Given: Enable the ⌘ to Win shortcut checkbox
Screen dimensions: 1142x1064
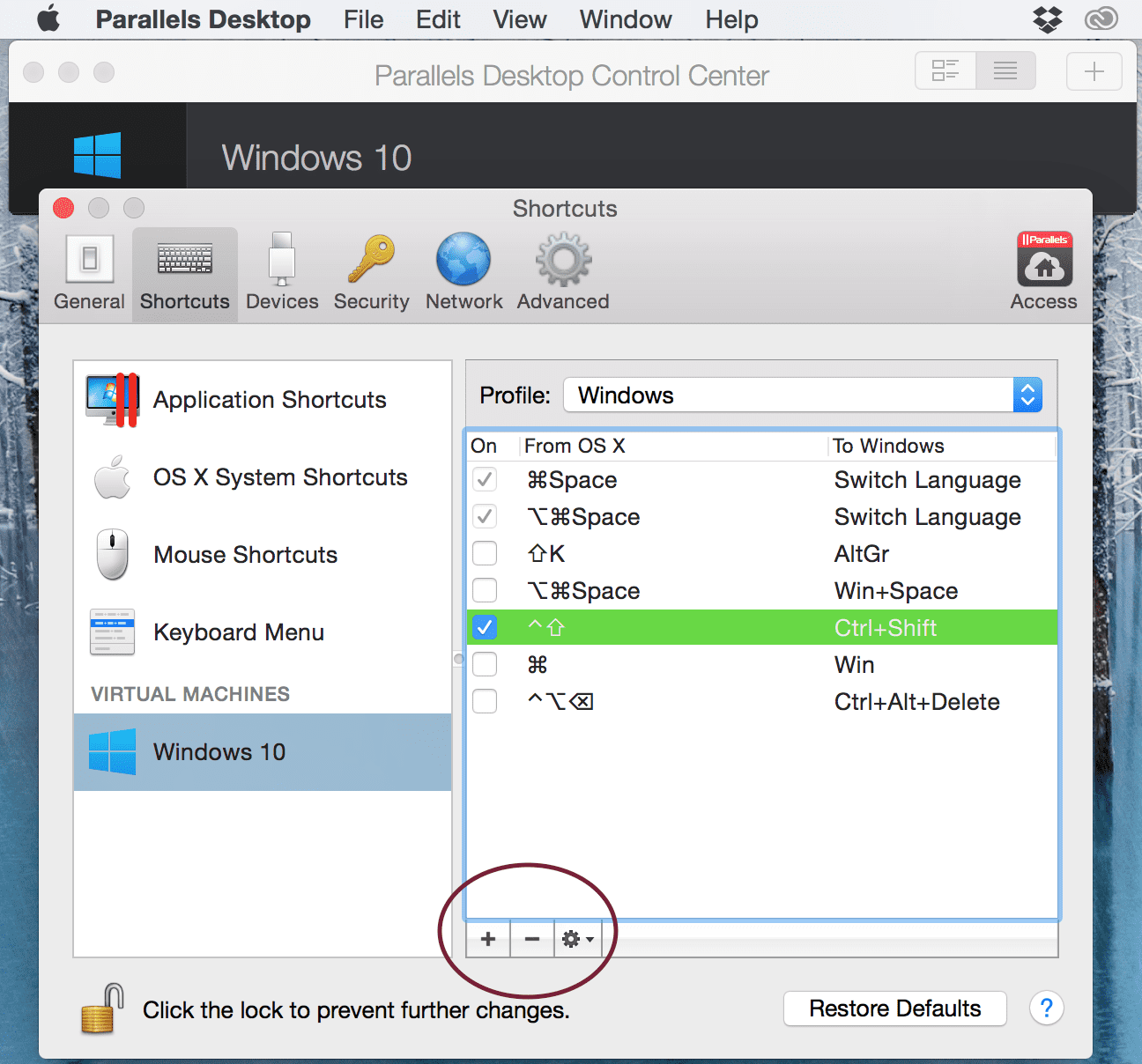Looking at the screenshot, I should (485, 665).
